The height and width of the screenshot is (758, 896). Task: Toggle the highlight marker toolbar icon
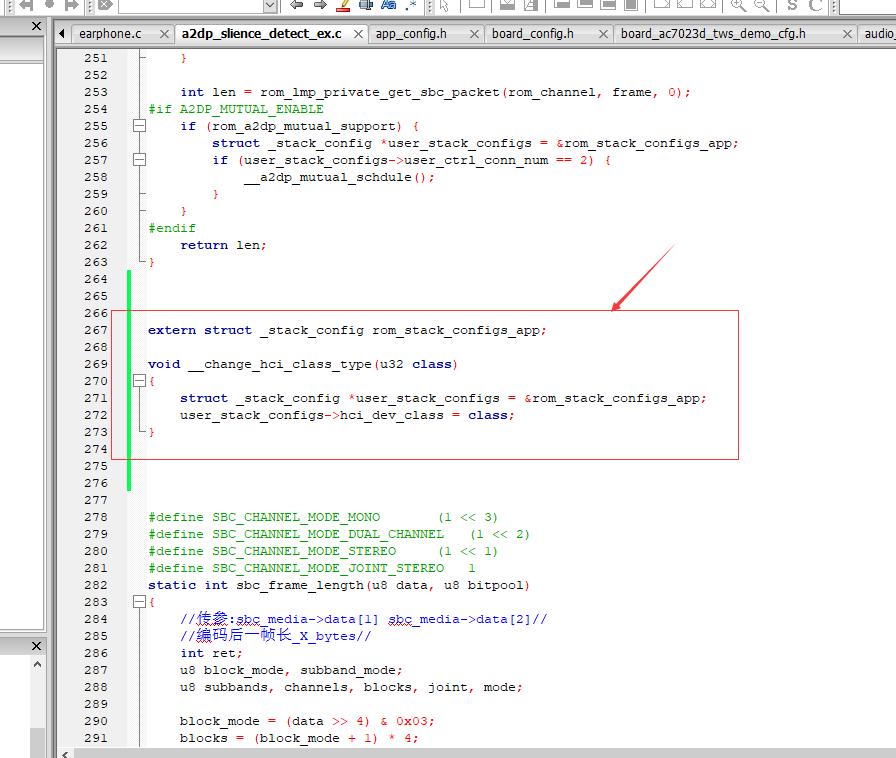coord(343,5)
